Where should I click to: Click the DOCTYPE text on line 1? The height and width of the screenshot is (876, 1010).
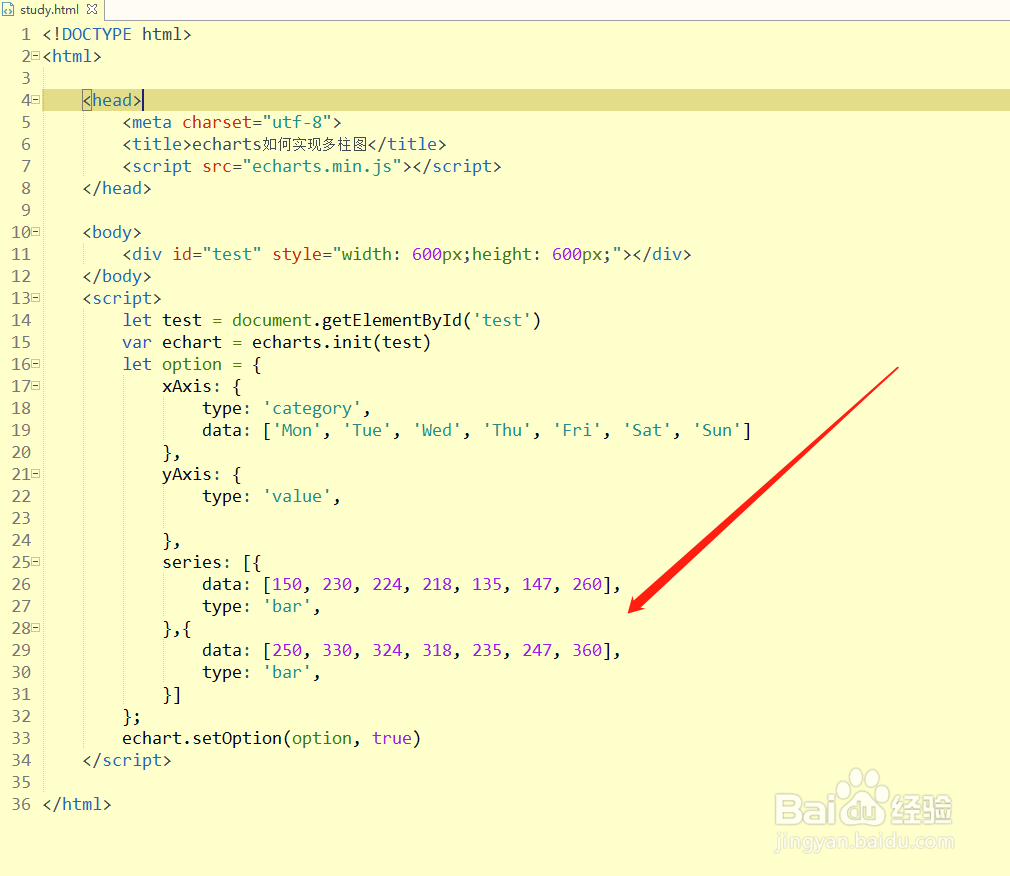pos(97,34)
